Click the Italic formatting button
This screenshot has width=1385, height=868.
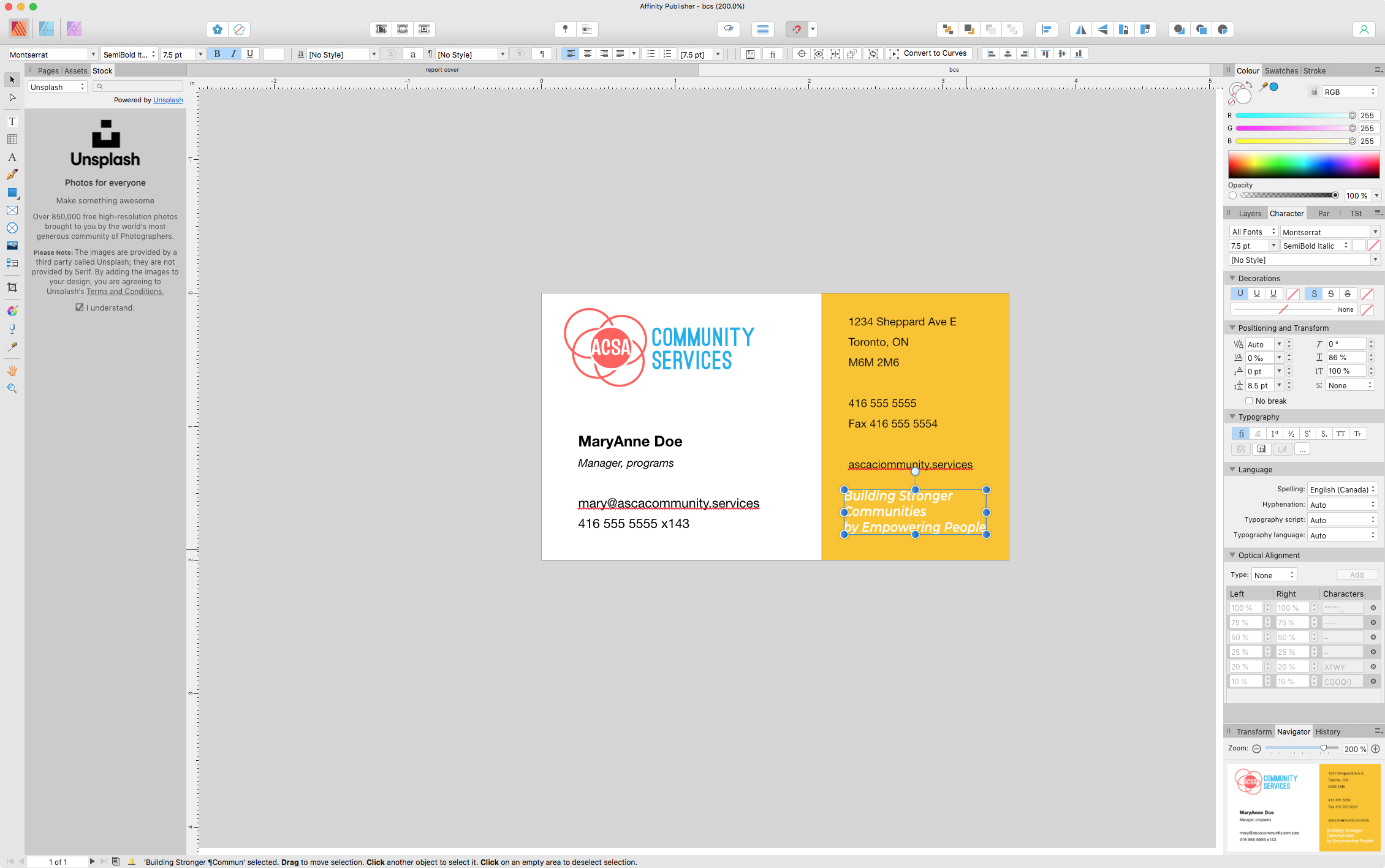233,54
